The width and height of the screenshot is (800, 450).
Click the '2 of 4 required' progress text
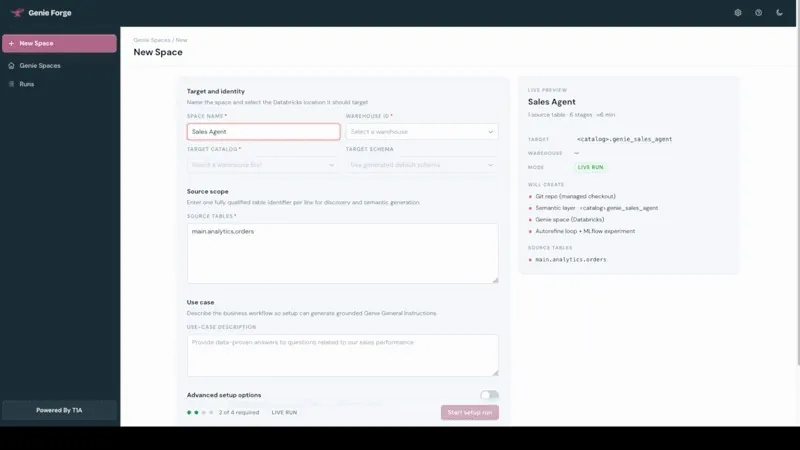(239, 412)
